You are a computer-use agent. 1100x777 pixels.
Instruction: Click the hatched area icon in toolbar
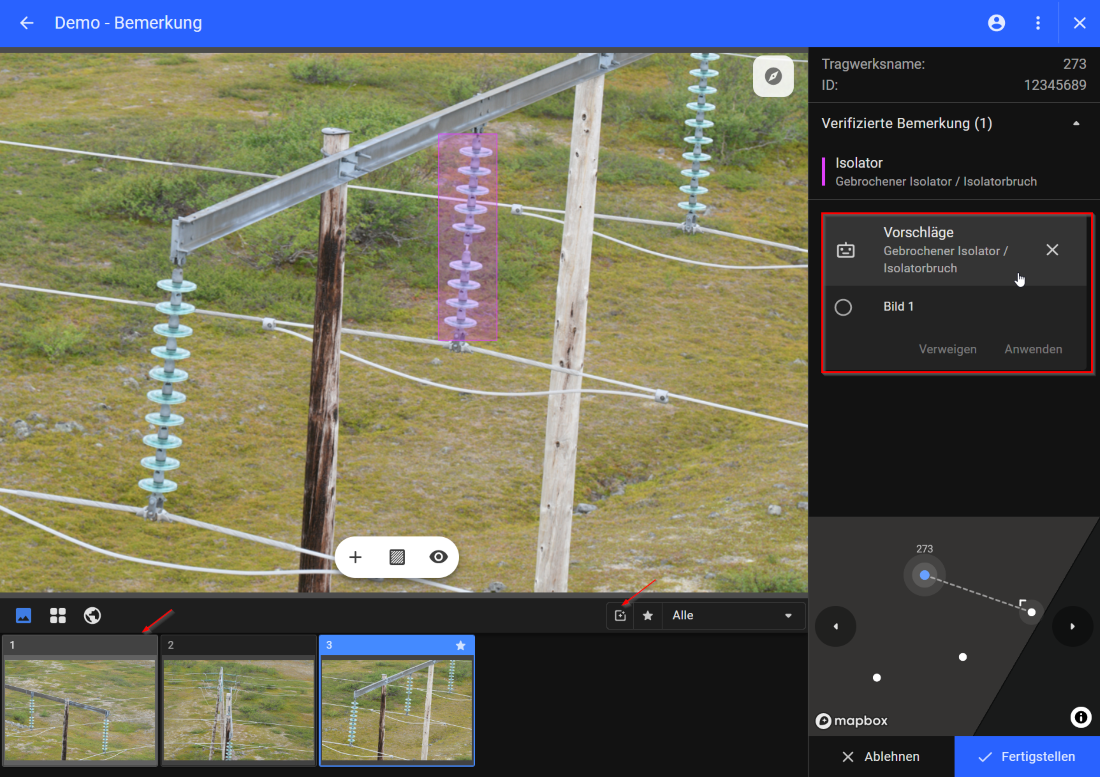tap(396, 557)
